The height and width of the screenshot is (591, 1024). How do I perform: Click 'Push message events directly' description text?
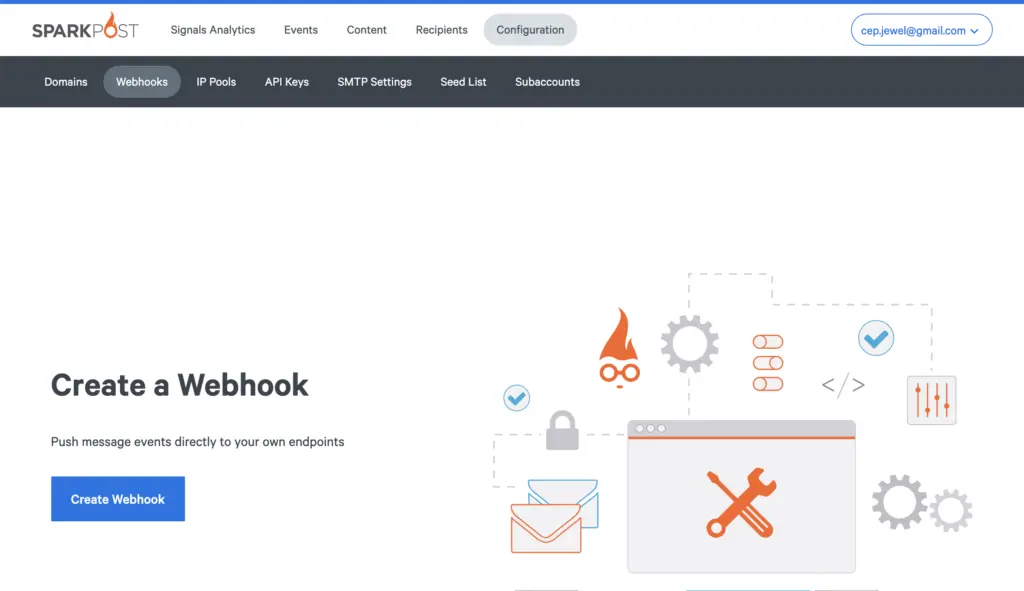197,442
